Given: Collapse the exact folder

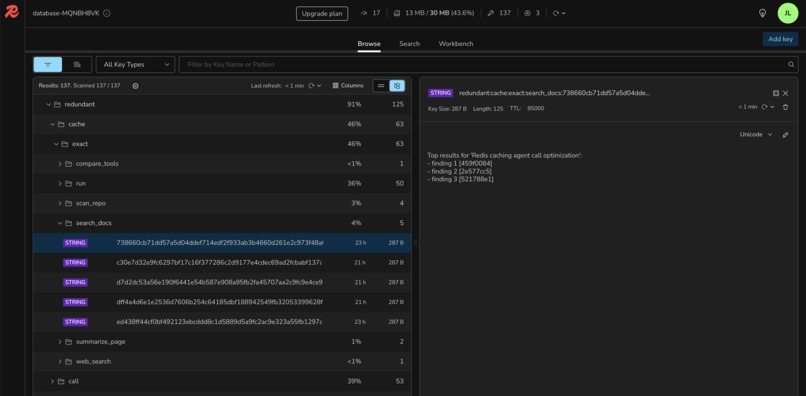Looking at the screenshot, I should [x=57, y=144].
